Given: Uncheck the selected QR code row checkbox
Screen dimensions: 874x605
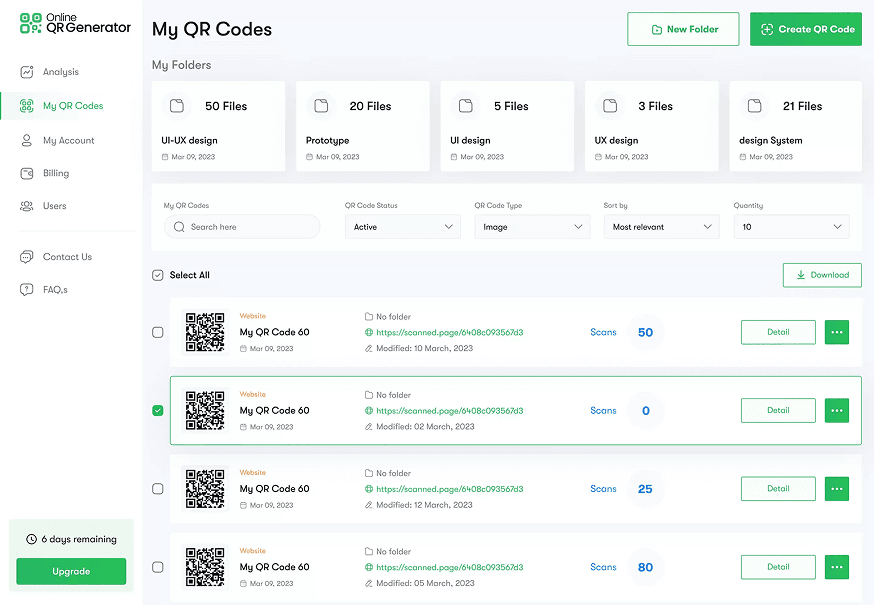Looking at the screenshot, I should coord(157,410).
